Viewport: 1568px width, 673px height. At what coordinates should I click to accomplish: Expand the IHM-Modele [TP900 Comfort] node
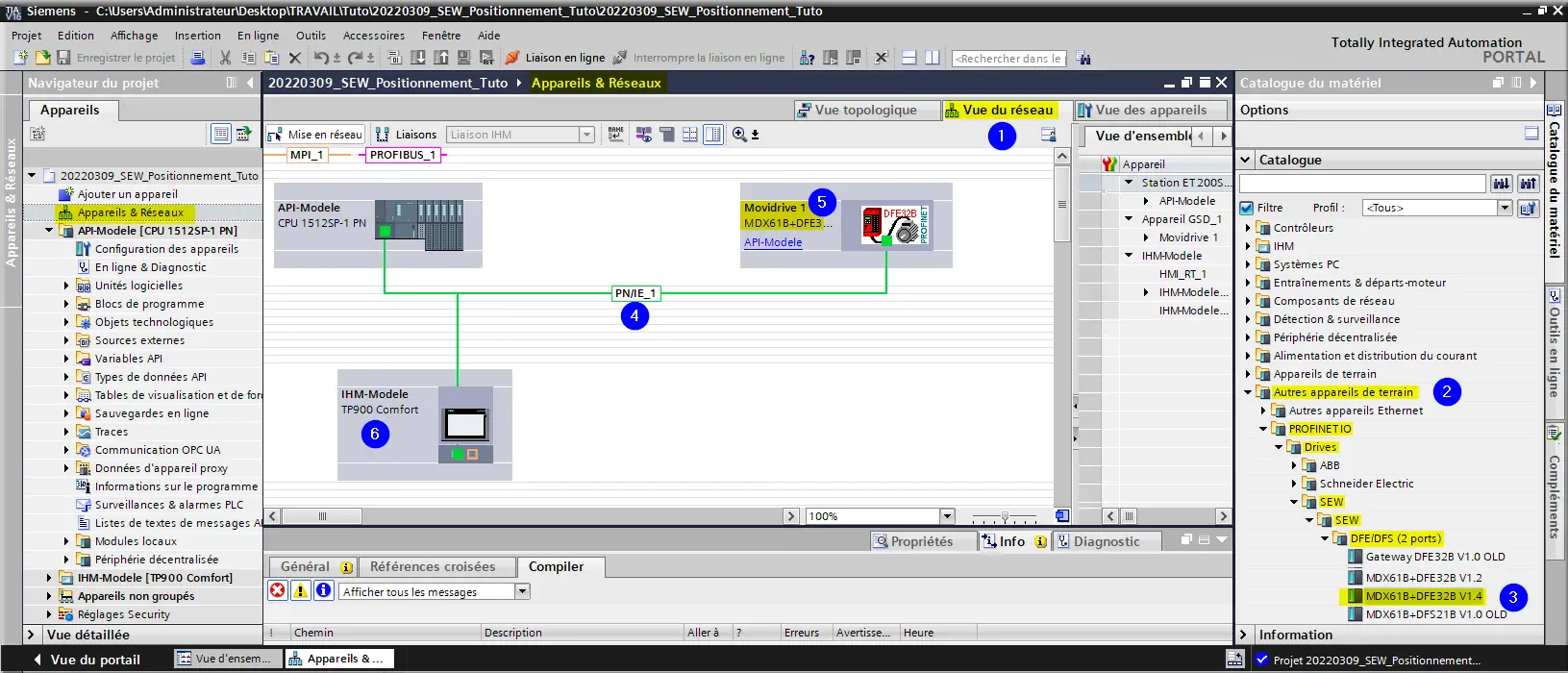pos(49,578)
